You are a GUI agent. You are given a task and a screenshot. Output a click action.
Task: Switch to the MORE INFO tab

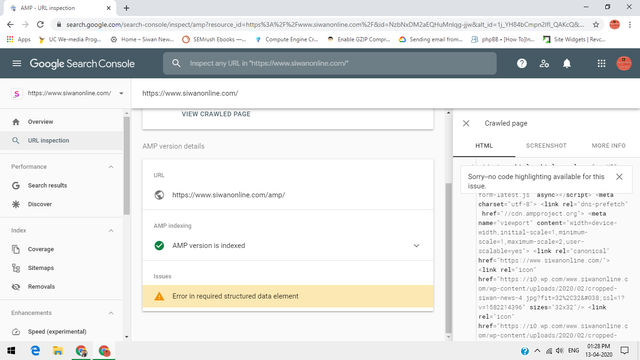click(x=609, y=146)
